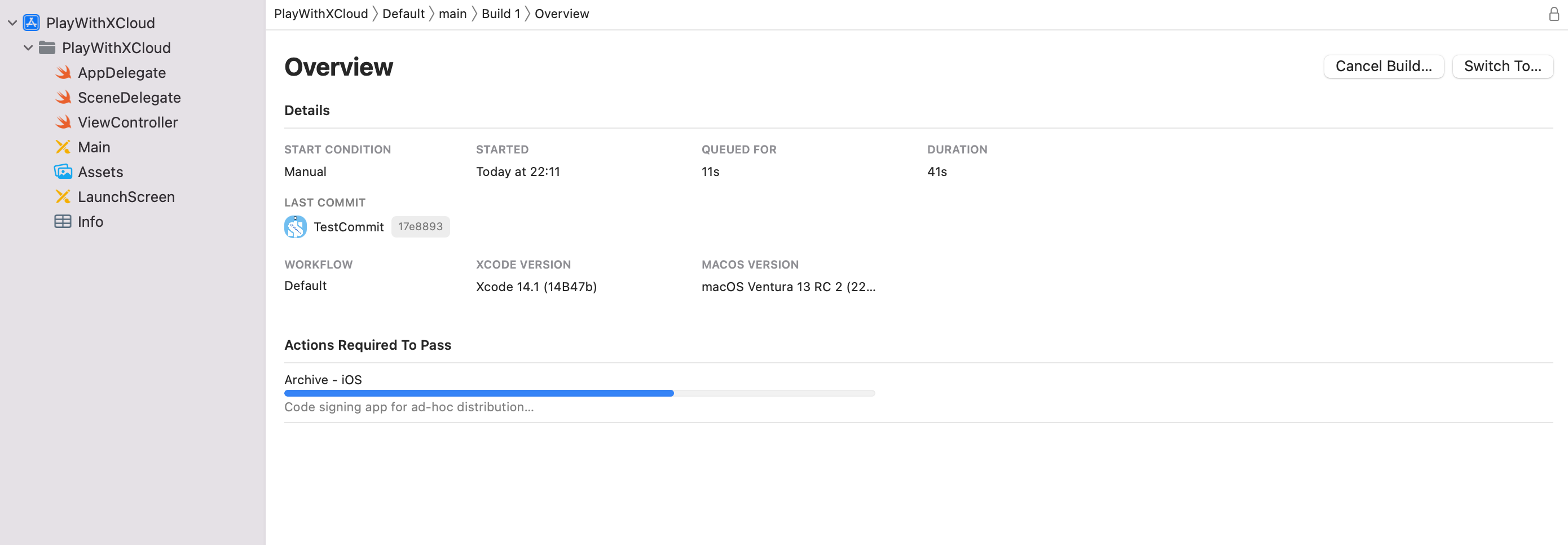The image size is (1568, 545).
Task: Open the Assets catalog
Action: coord(100,172)
